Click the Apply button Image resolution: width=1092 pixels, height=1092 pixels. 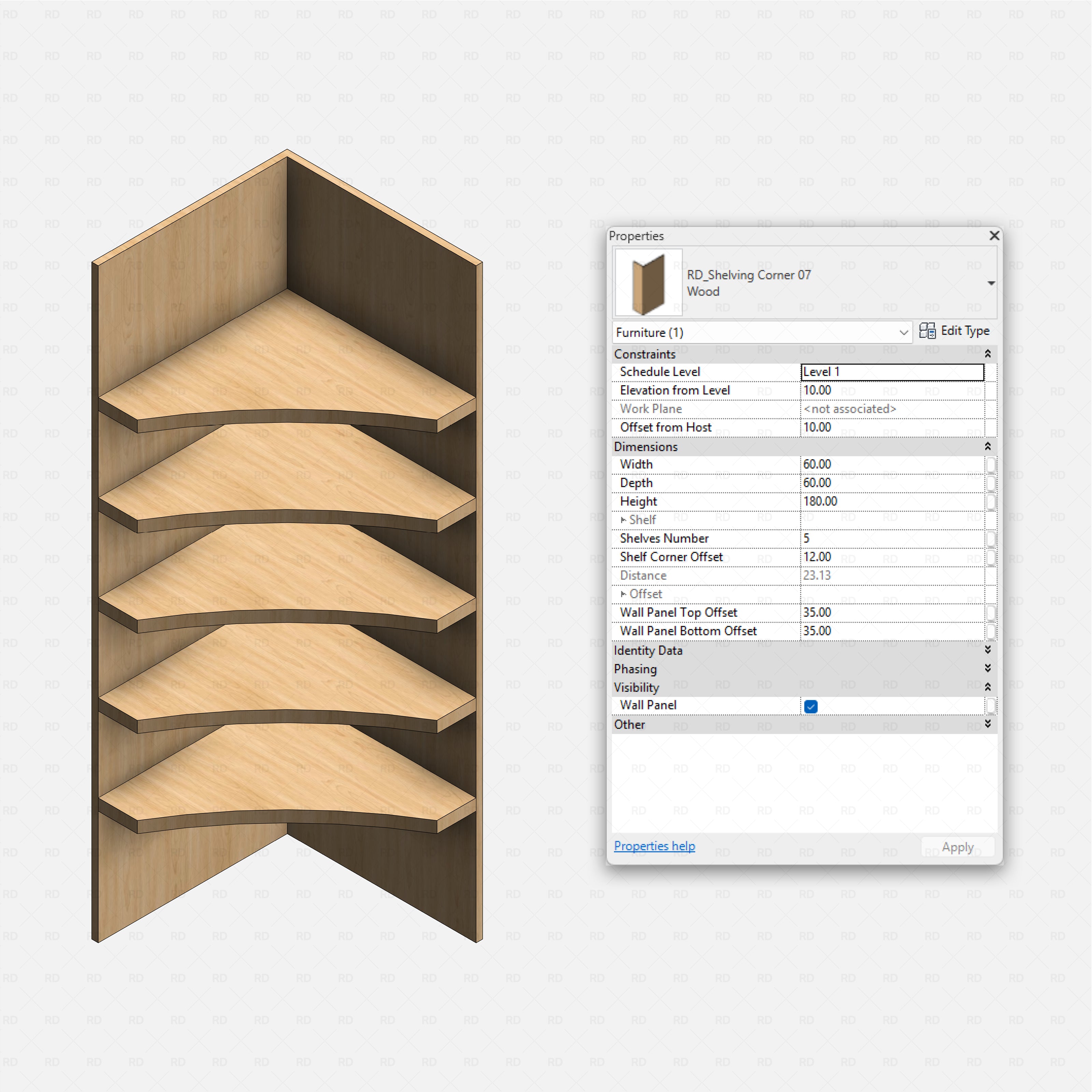958,846
